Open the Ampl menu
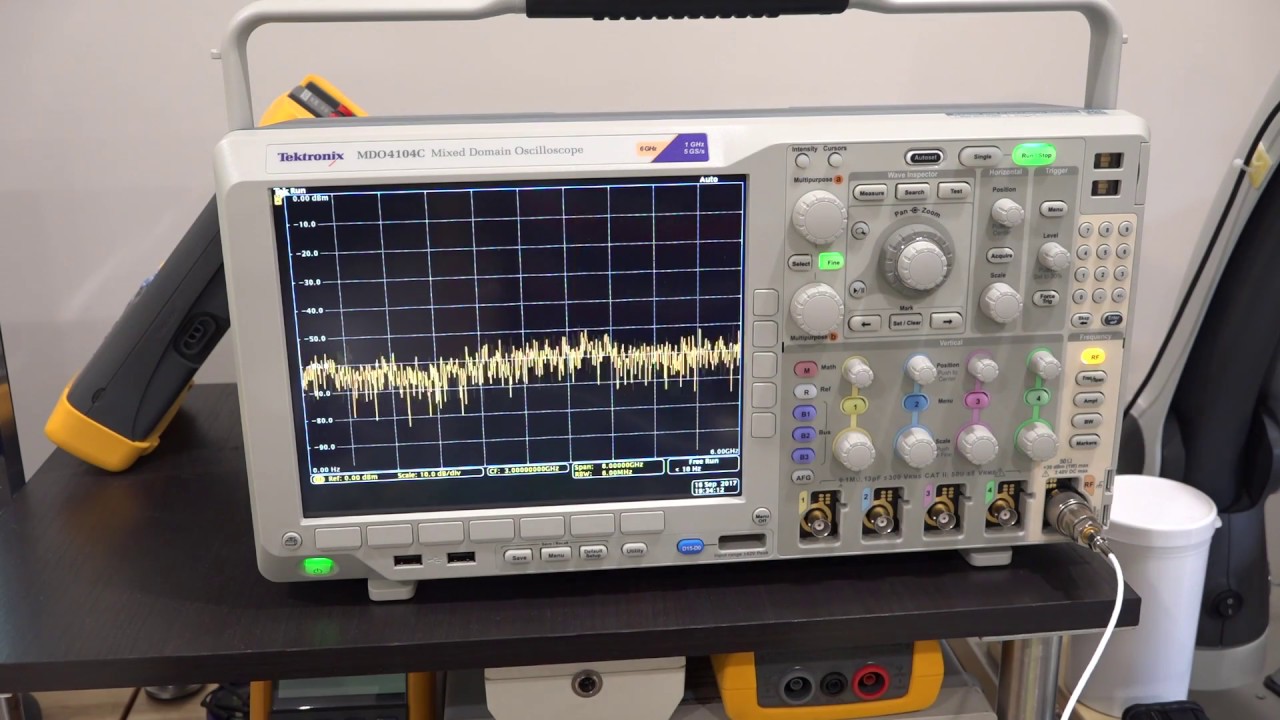This screenshot has height=720, width=1280. point(1089,400)
